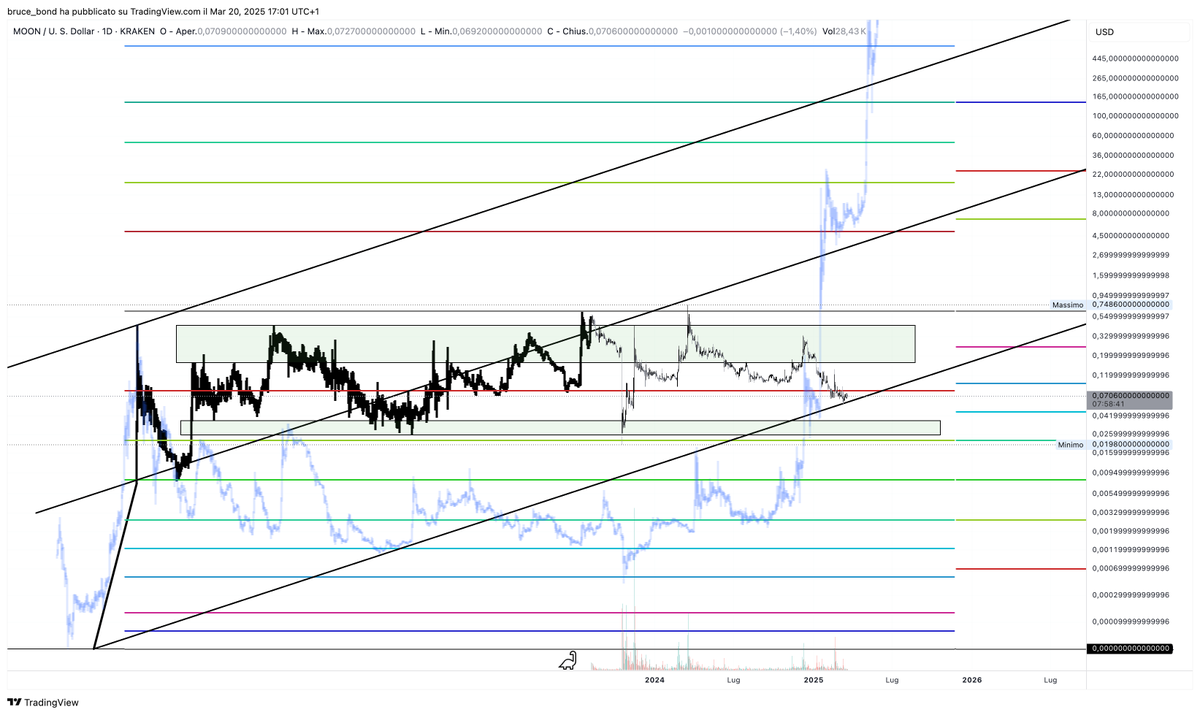
Task: Click the 8,00000000000000000 price axis label
Action: pos(1130,213)
